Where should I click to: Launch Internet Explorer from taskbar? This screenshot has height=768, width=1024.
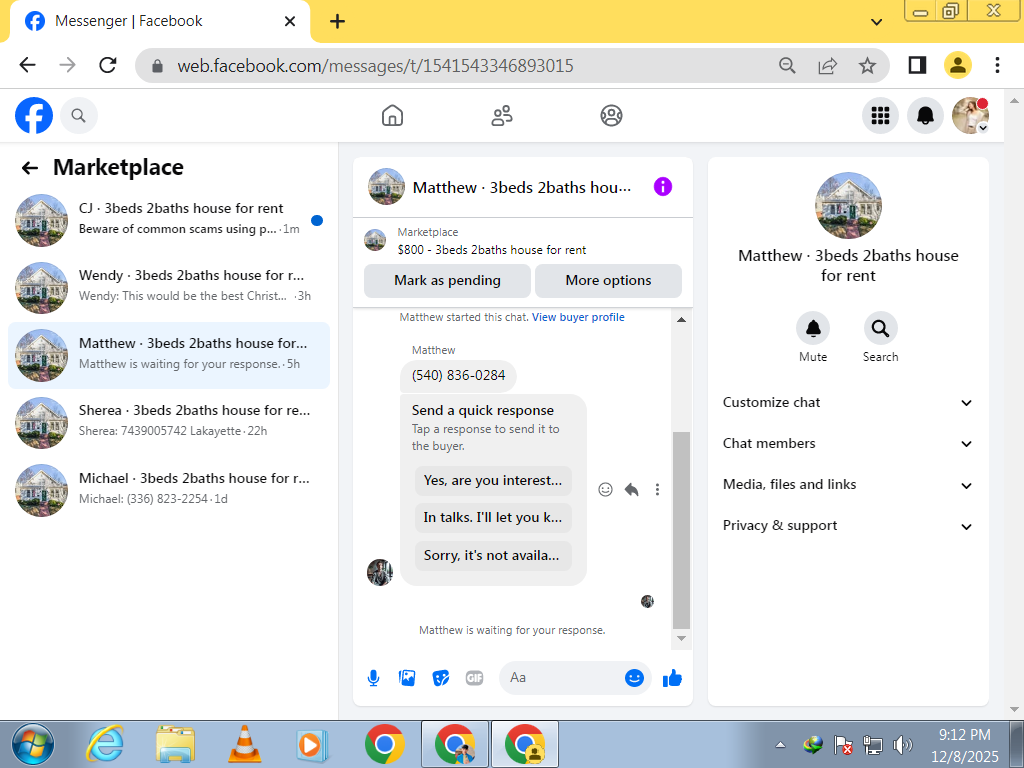point(105,745)
